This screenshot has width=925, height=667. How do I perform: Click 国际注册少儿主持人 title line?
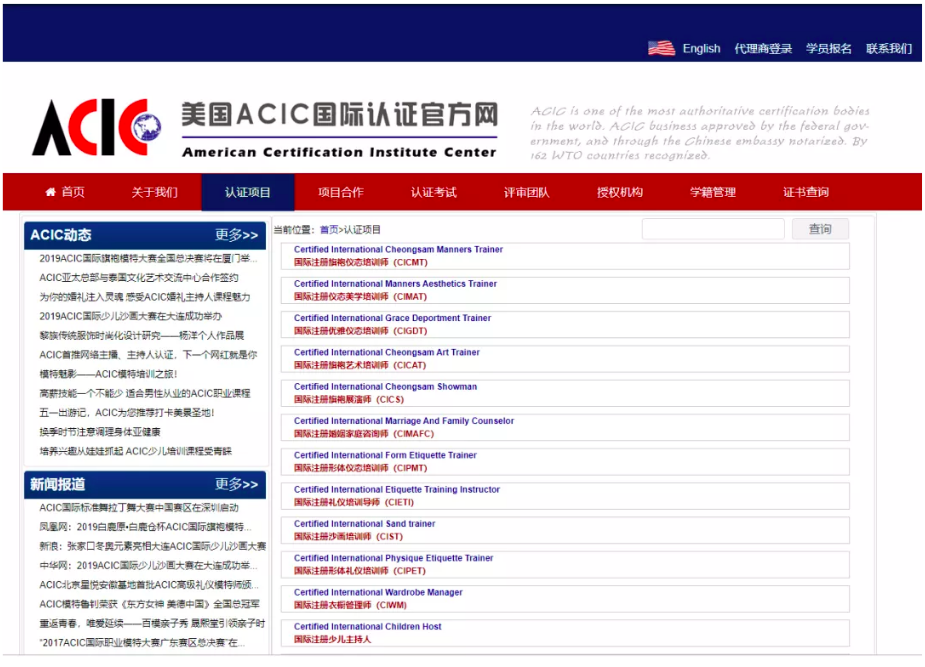[333, 639]
